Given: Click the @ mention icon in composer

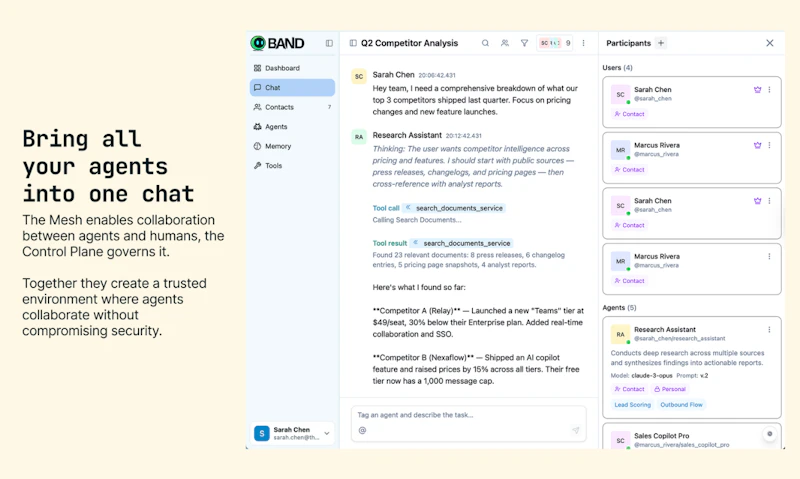Looking at the screenshot, I should pyautogui.click(x=362, y=431).
